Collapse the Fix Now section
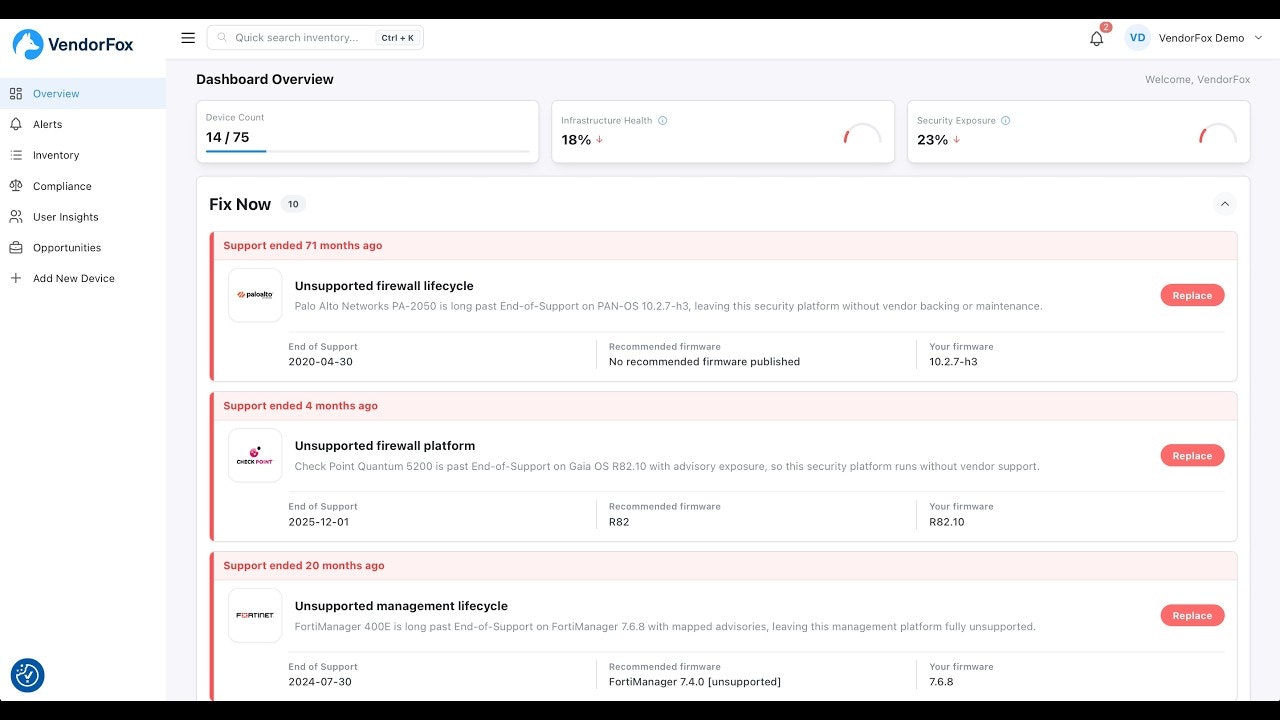This screenshot has width=1280, height=720. point(1224,204)
